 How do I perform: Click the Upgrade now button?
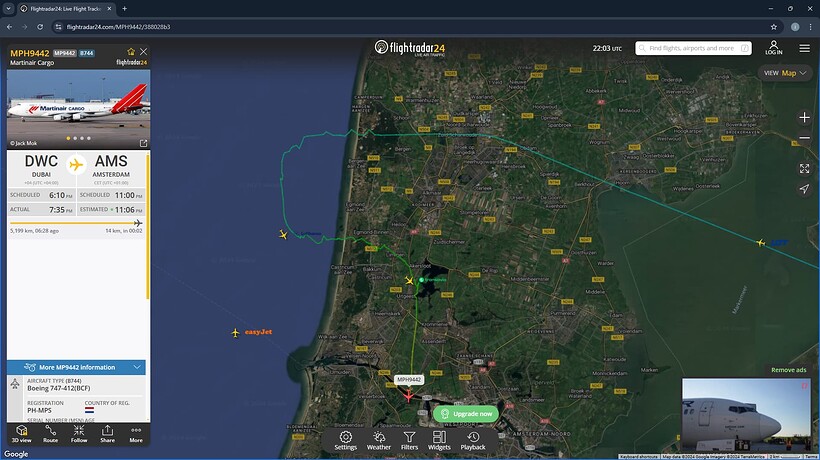(466, 413)
